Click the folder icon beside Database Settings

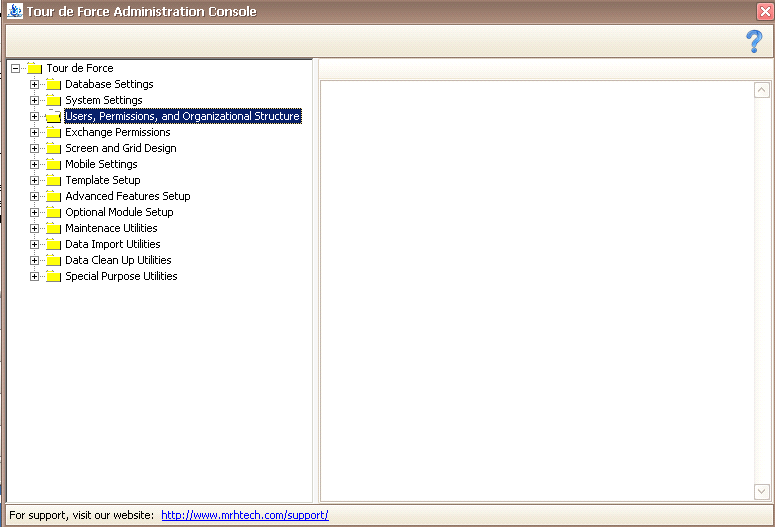pyautogui.click(x=53, y=84)
